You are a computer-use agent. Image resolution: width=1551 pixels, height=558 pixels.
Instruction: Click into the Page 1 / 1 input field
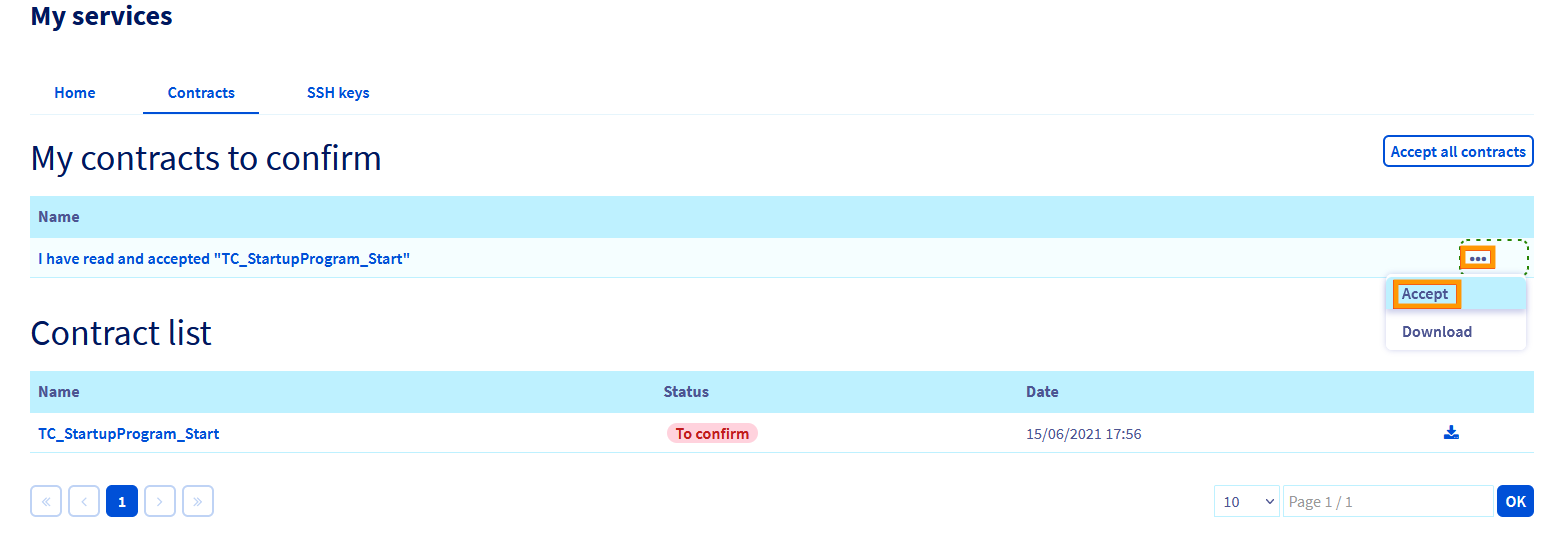tap(1386, 502)
